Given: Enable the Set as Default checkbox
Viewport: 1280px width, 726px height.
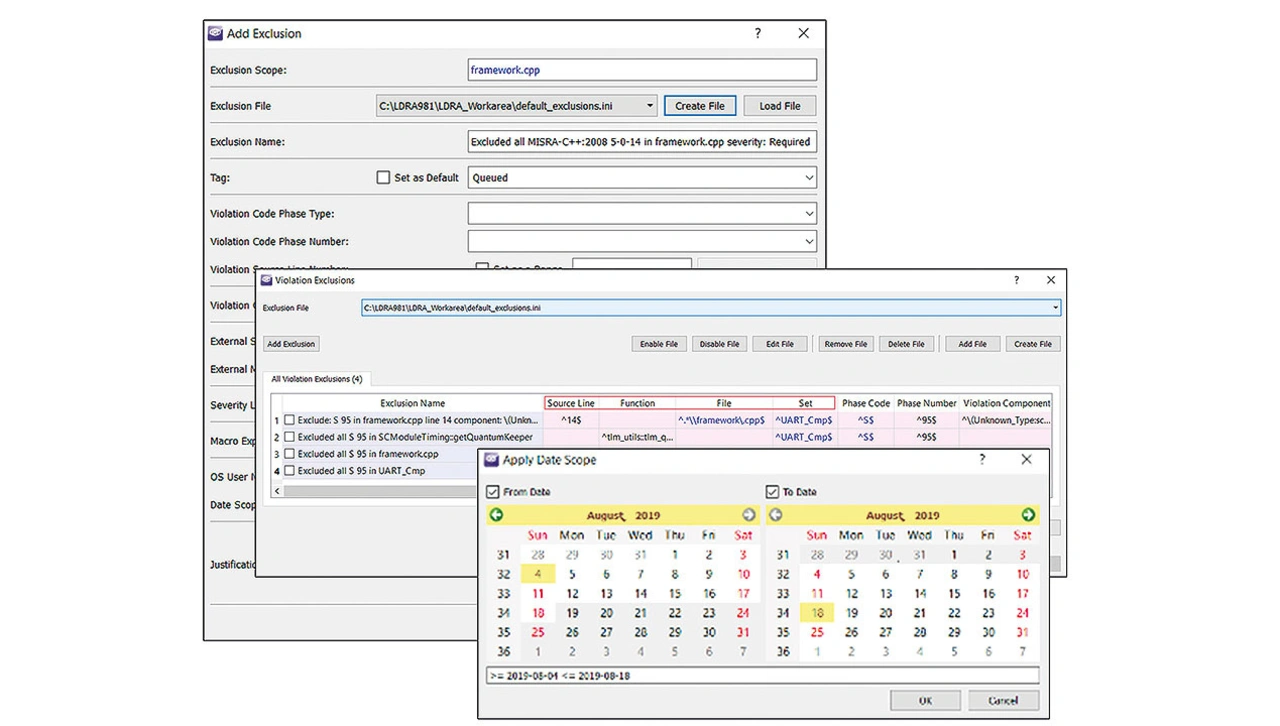Looking at the screenshot, I should click(x=383, y=178).
